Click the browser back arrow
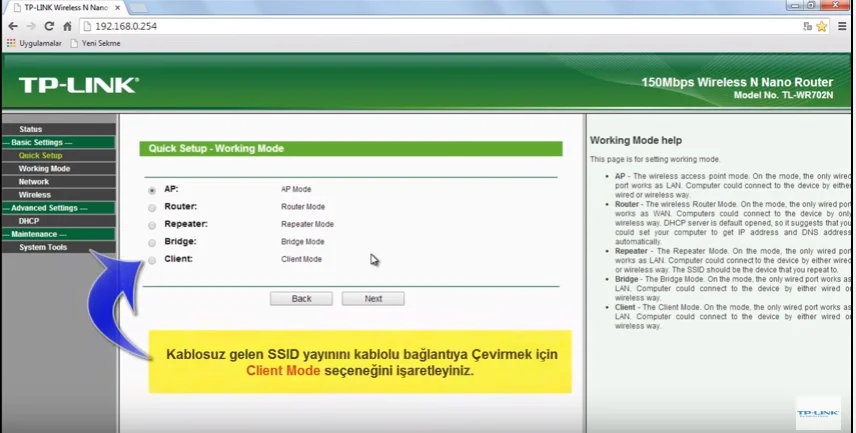Screen dimensions: 856x433 [x=12, y=26]
